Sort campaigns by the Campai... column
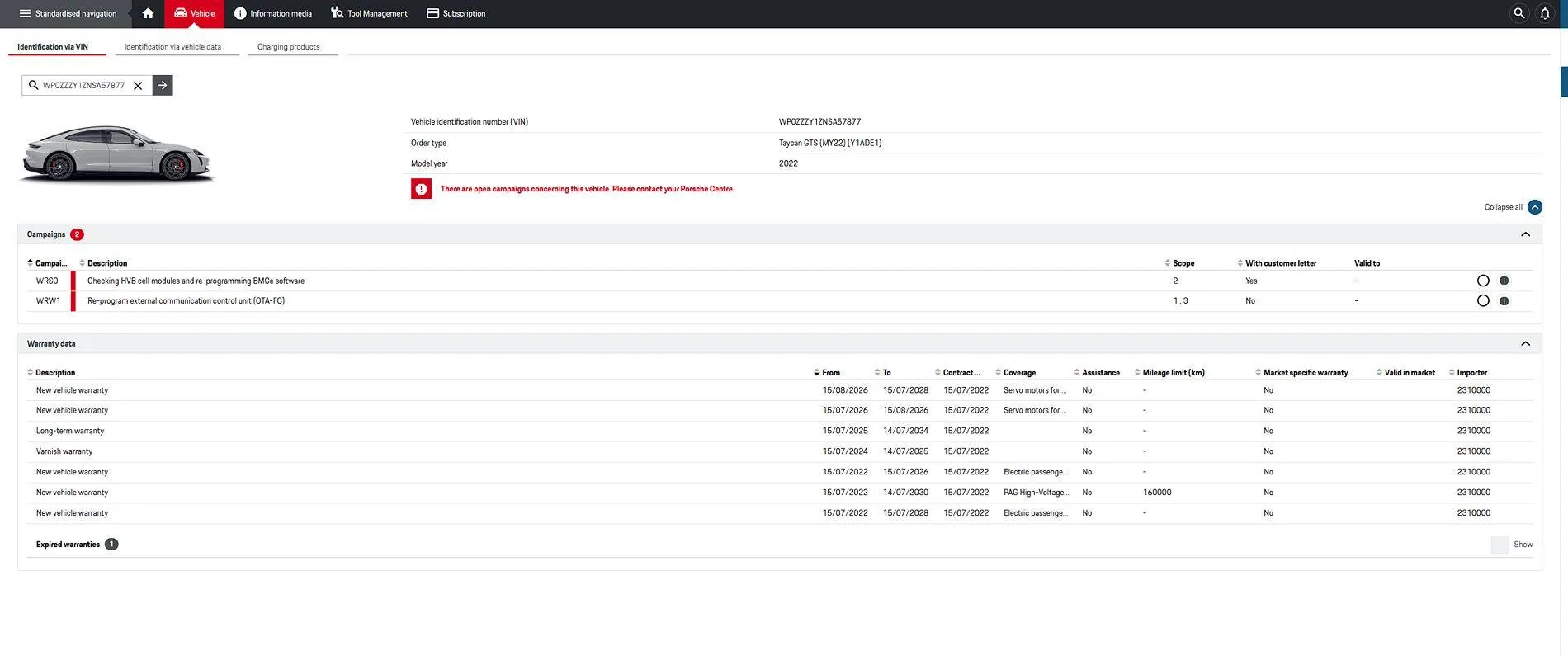Image resolution: width=1568 pixels, height=656 pixels. point(47,263)
